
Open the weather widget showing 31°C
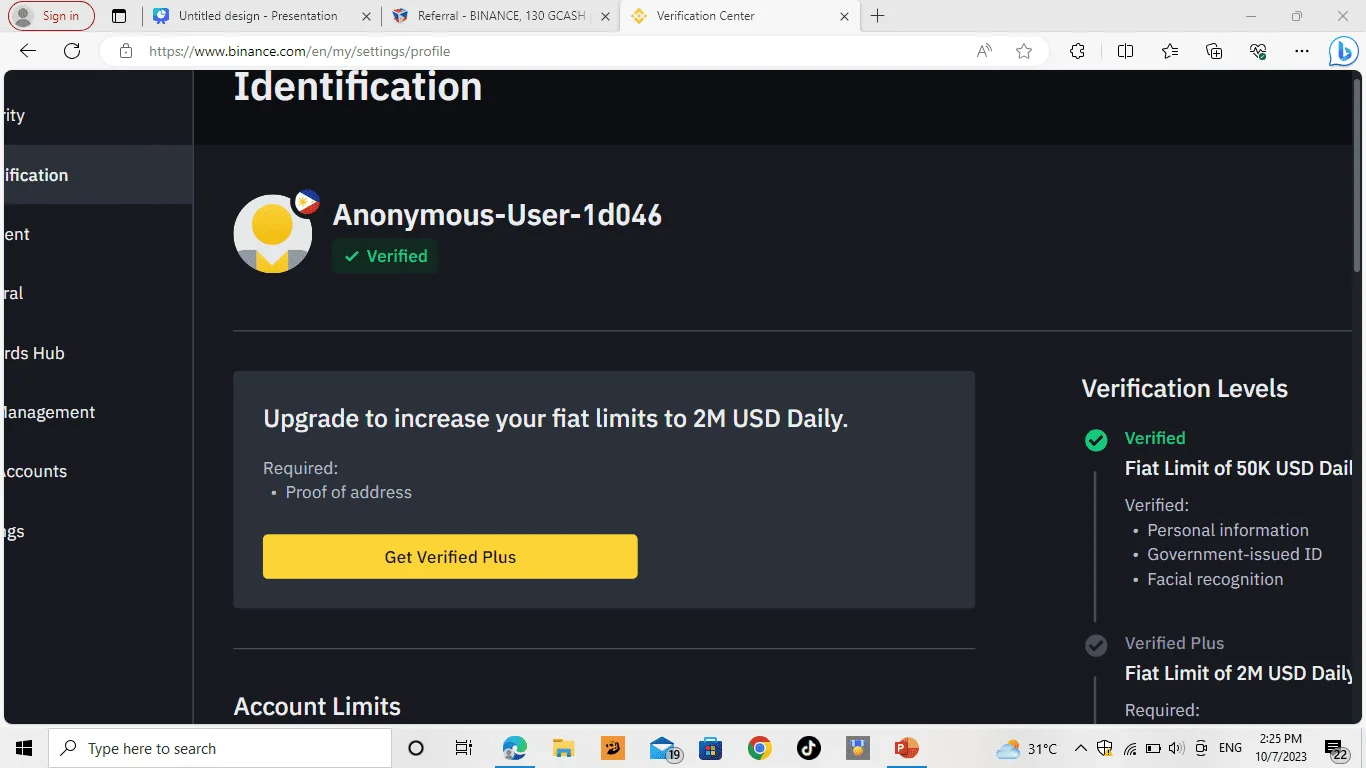[x=1027, y=748]
